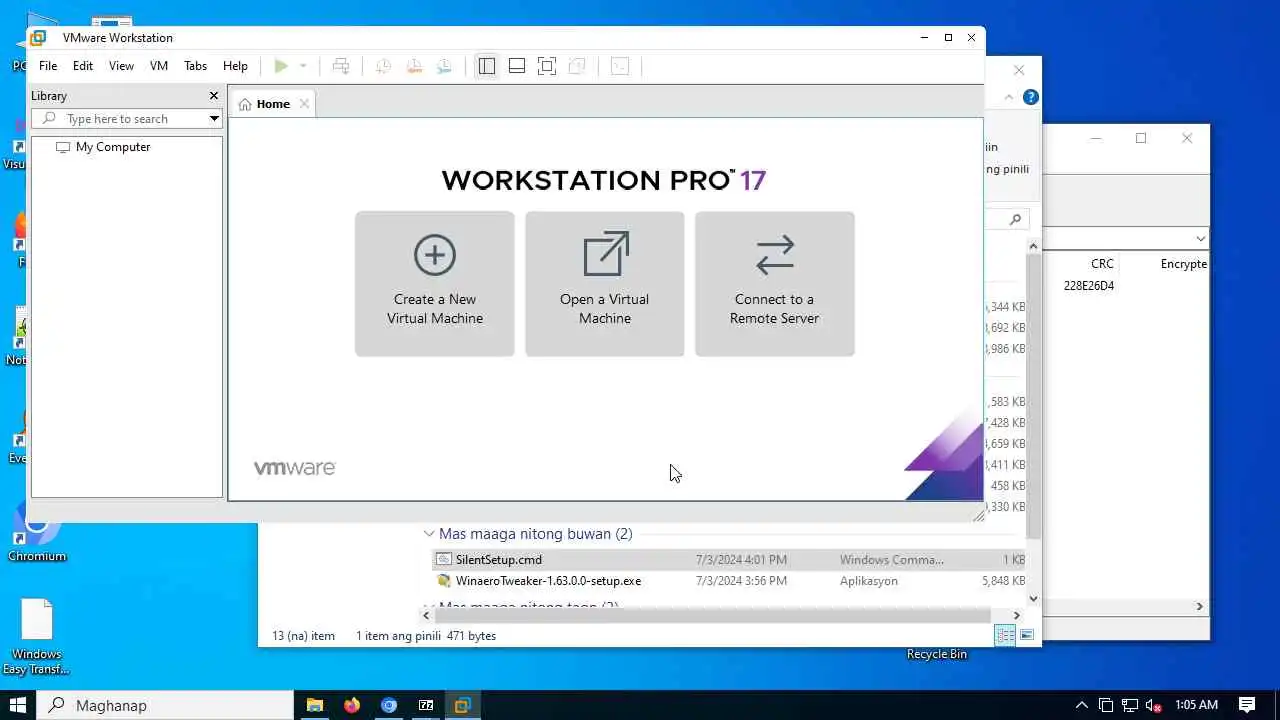Screen dimensions: 1280x720
Task: Select the Windows Easy Transfer desktop file
Action: coord(37,637)
